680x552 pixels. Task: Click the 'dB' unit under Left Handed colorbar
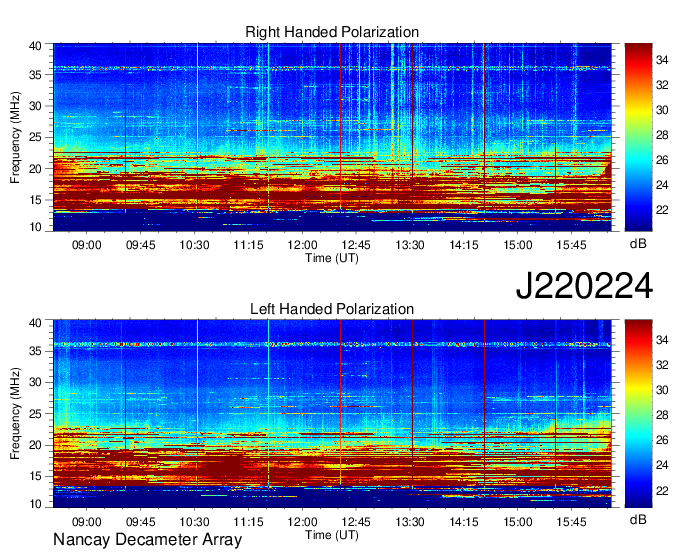point(638,520)
